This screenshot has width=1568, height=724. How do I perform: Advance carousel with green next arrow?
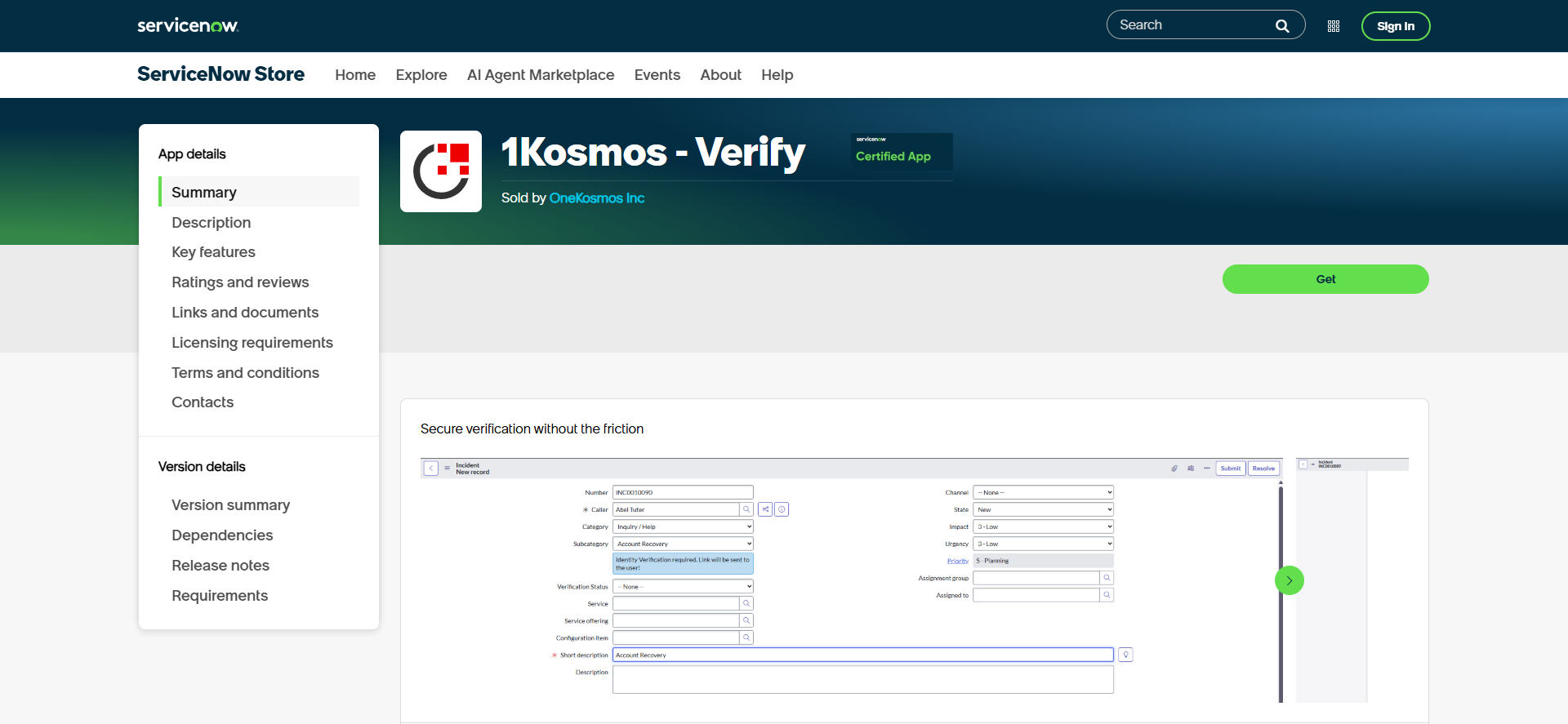pos(1290,580)
